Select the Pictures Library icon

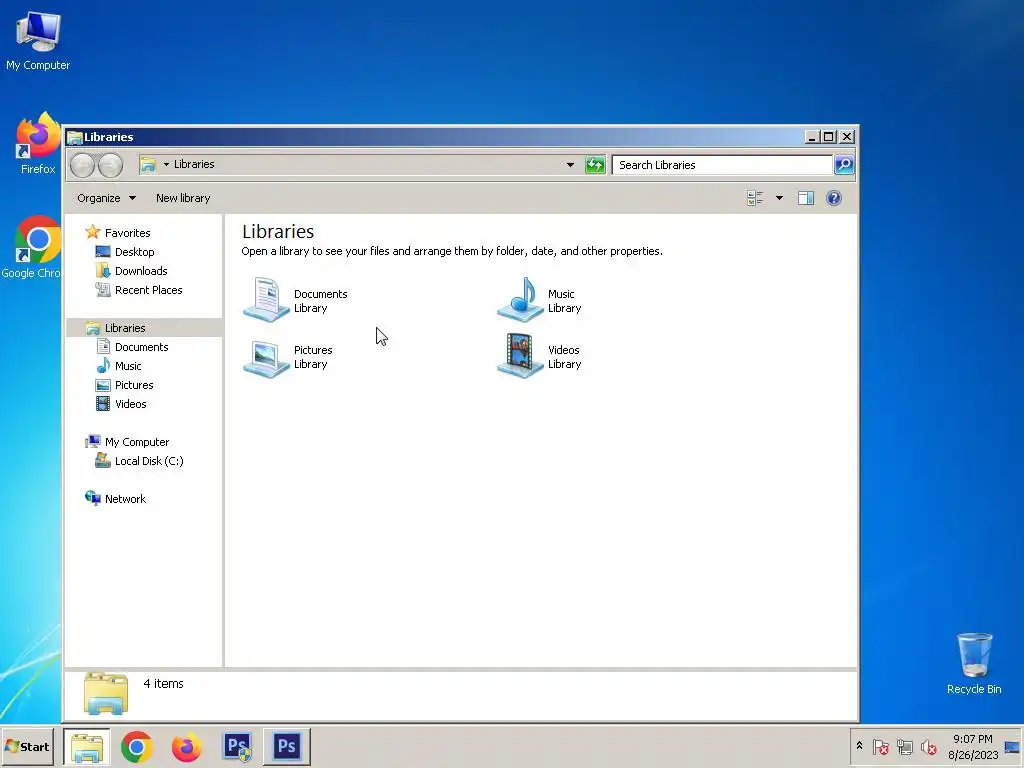(266, 357)
